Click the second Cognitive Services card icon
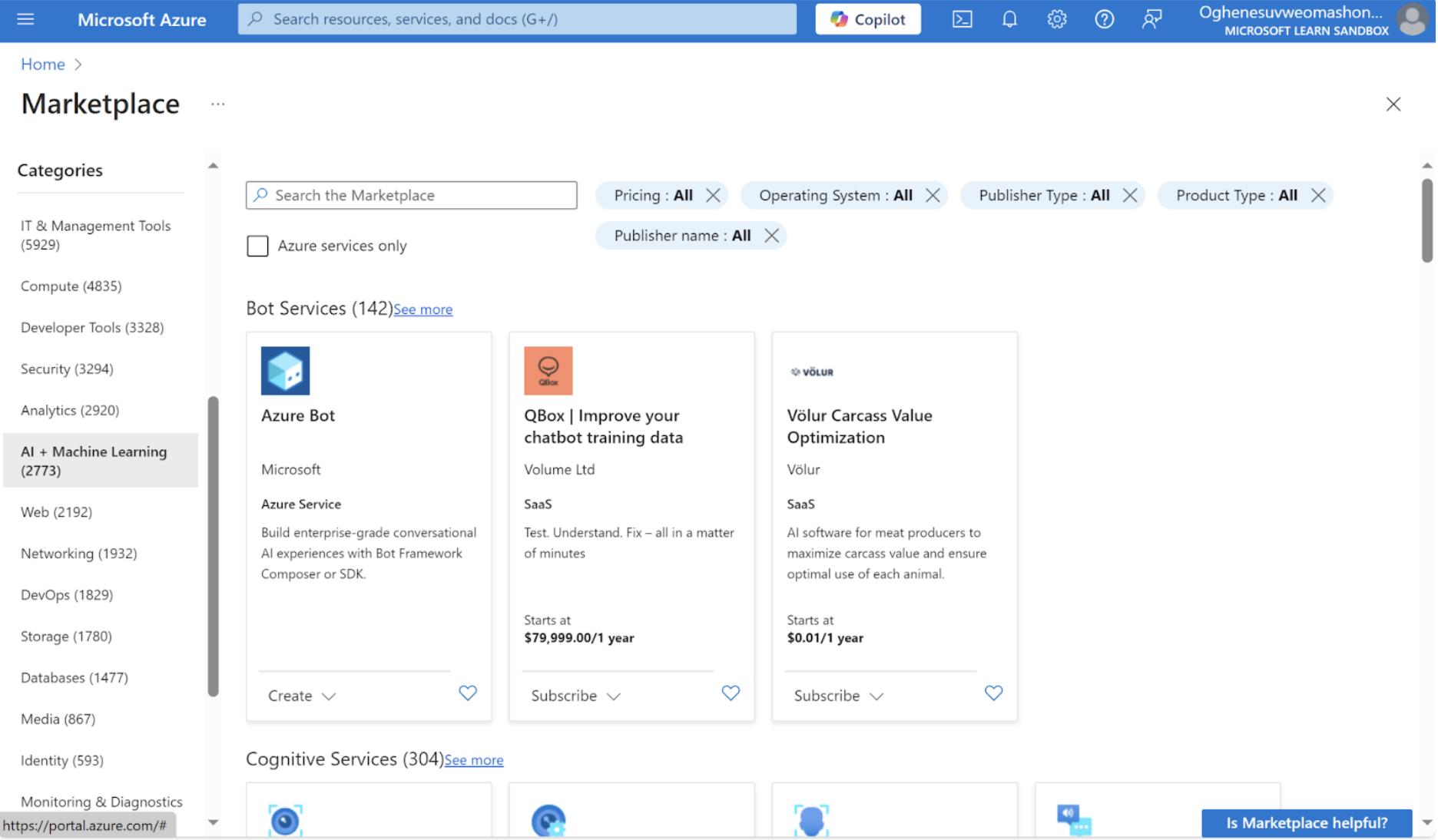The width and height of the screenshot is (1438, 840). click(x=549, y=822)
